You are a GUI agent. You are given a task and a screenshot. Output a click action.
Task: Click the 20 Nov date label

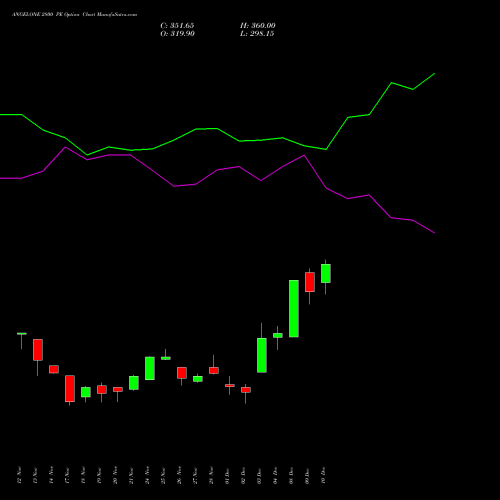coord(115,475)
